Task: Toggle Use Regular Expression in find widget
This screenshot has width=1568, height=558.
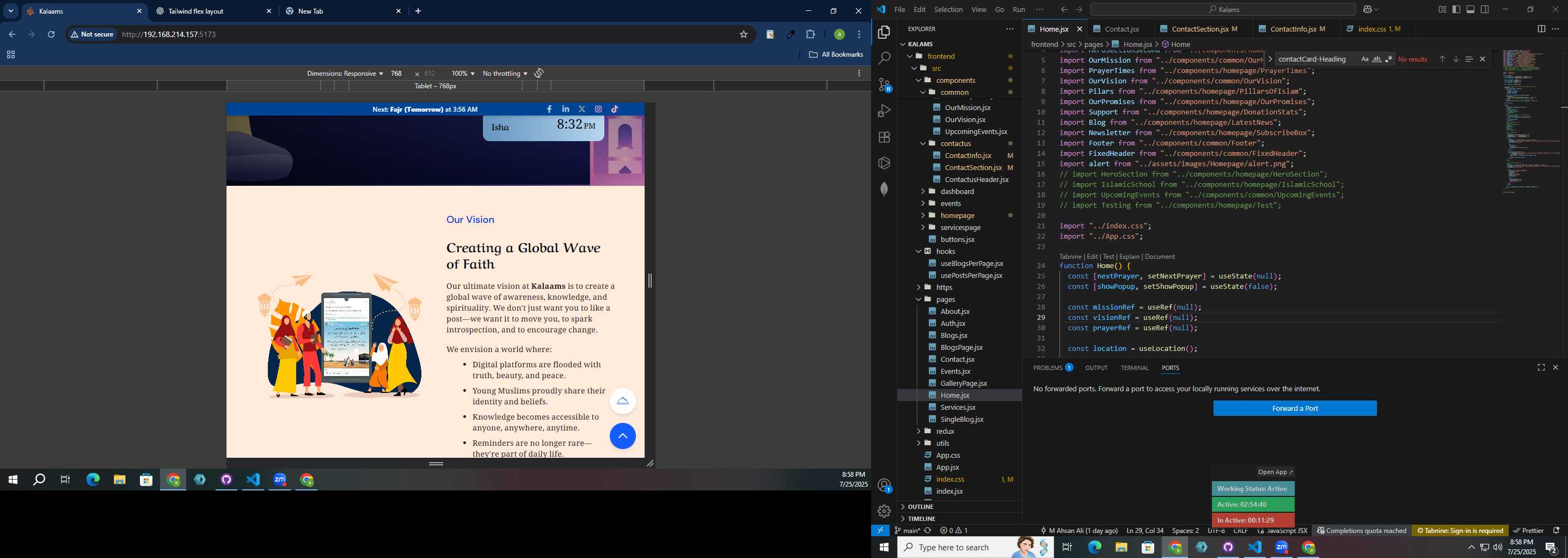Action: pos(1388,59)
